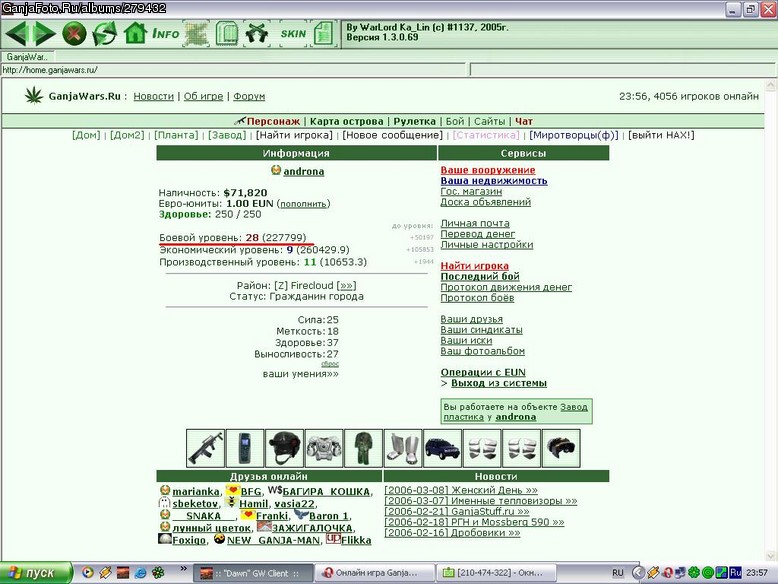Image resolution: width=778 pixels, height=584 pixels.
Task: Open news item Женский День
Action: [461, 490]
